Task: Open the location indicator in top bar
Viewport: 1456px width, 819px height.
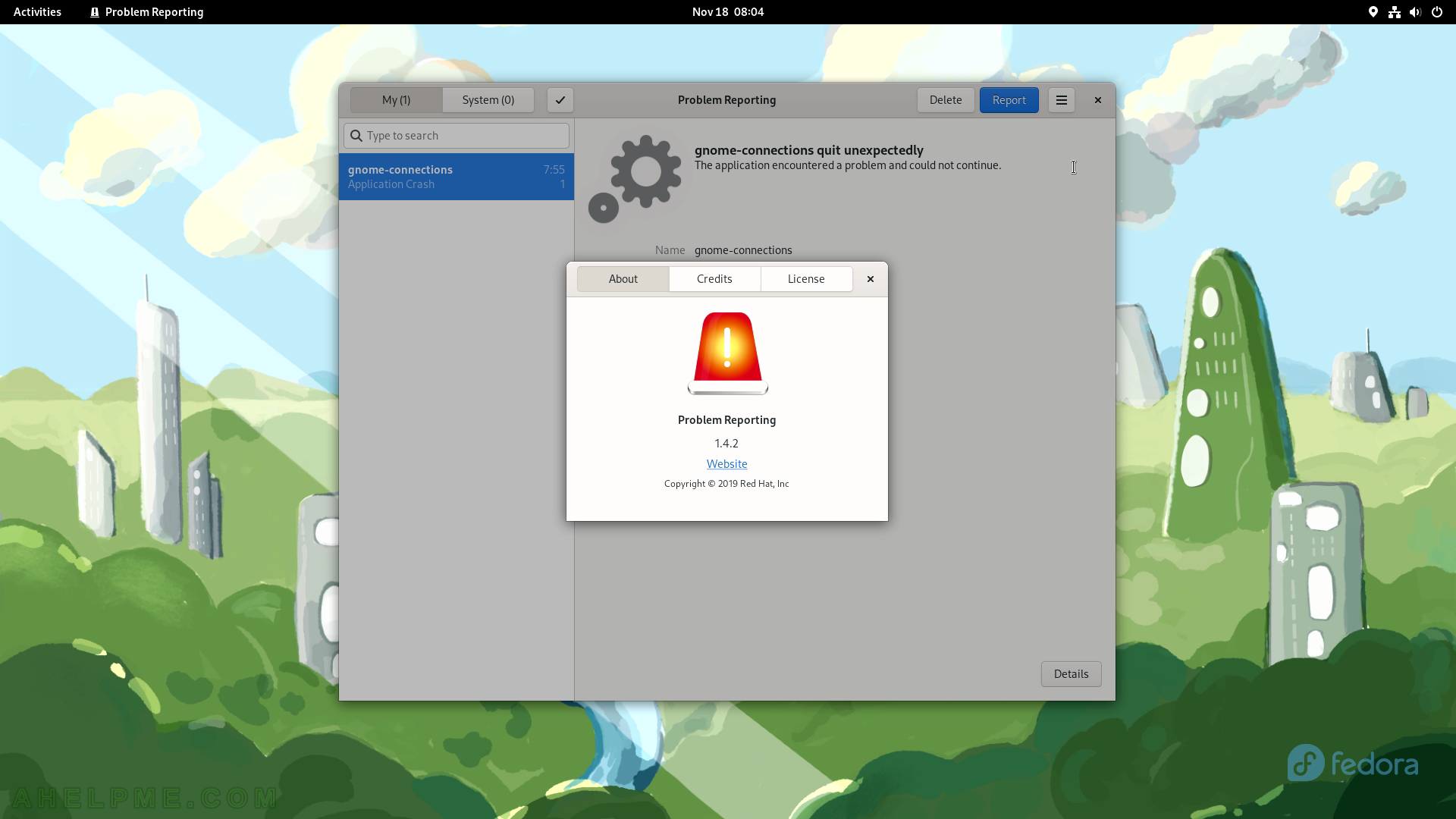Action: 1373,12
